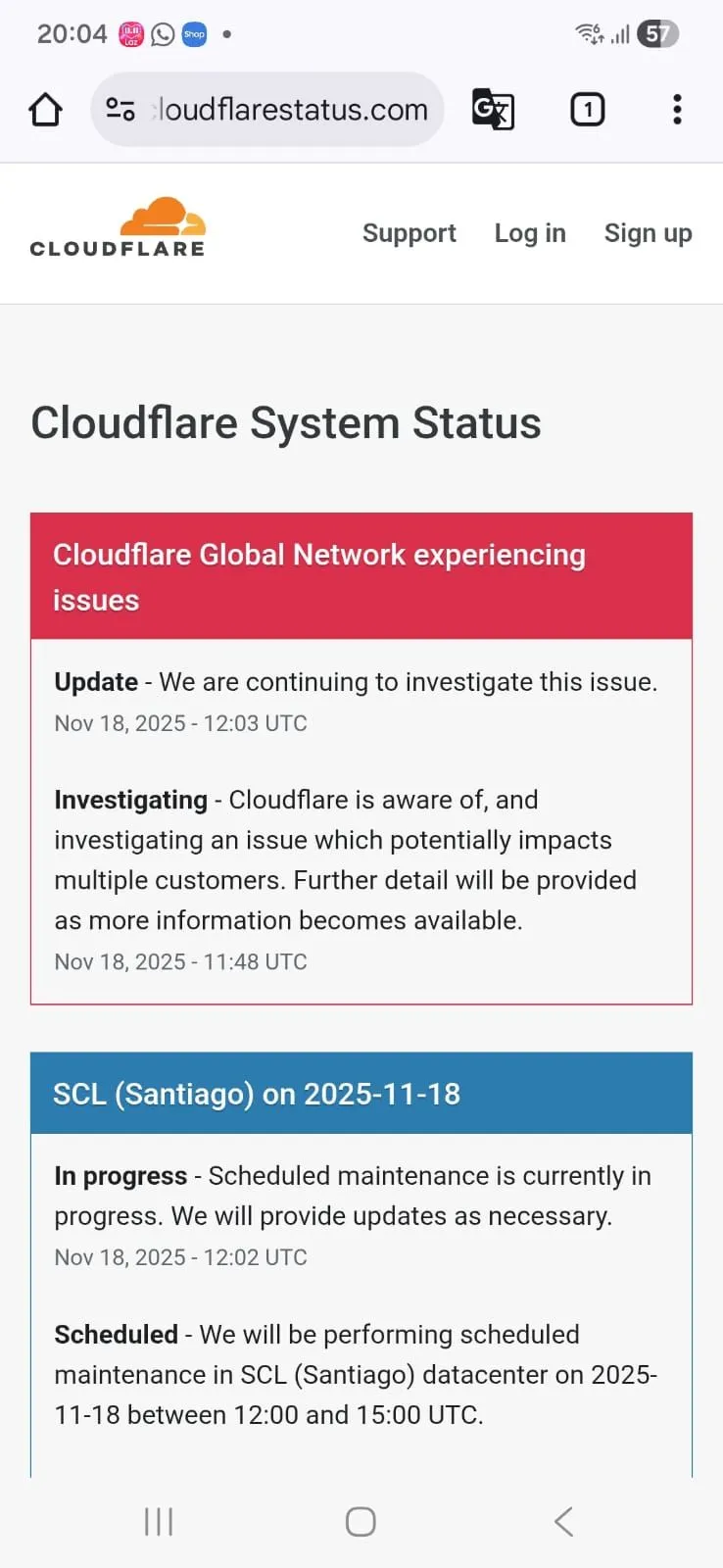Tap the Android home navigation button
723x1568 pixels.
[361, 1521]
